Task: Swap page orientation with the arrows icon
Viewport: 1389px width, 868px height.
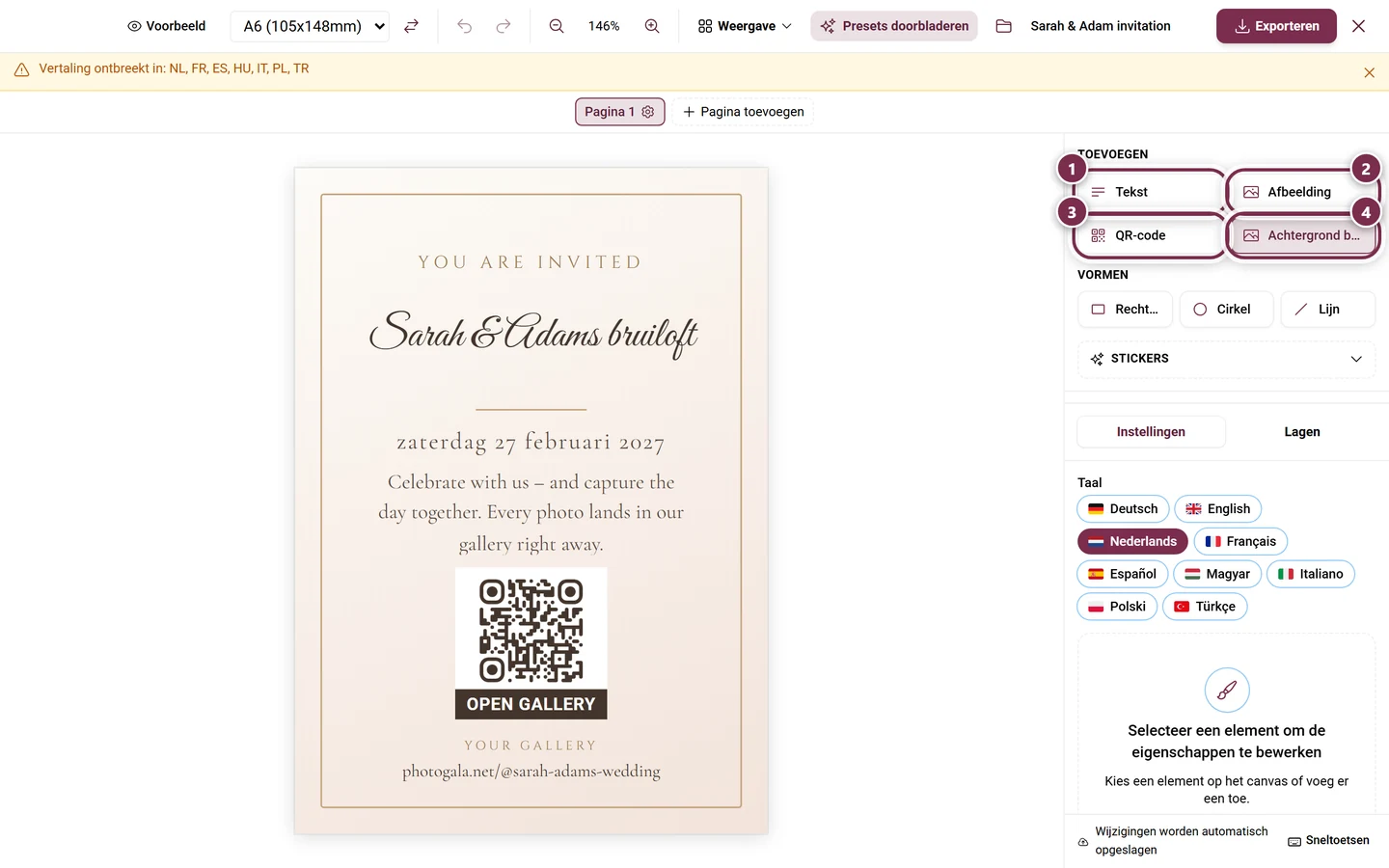Action: tap(411, 26)
